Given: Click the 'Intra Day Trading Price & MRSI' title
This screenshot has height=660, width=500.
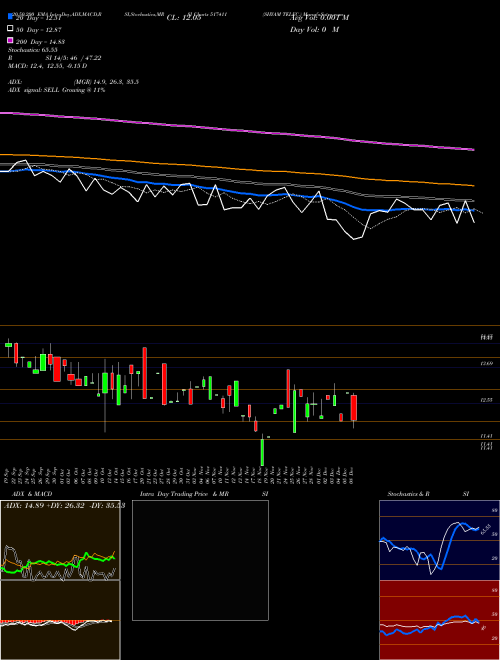Looking at the screenshot, I should (x=204, y=494).
